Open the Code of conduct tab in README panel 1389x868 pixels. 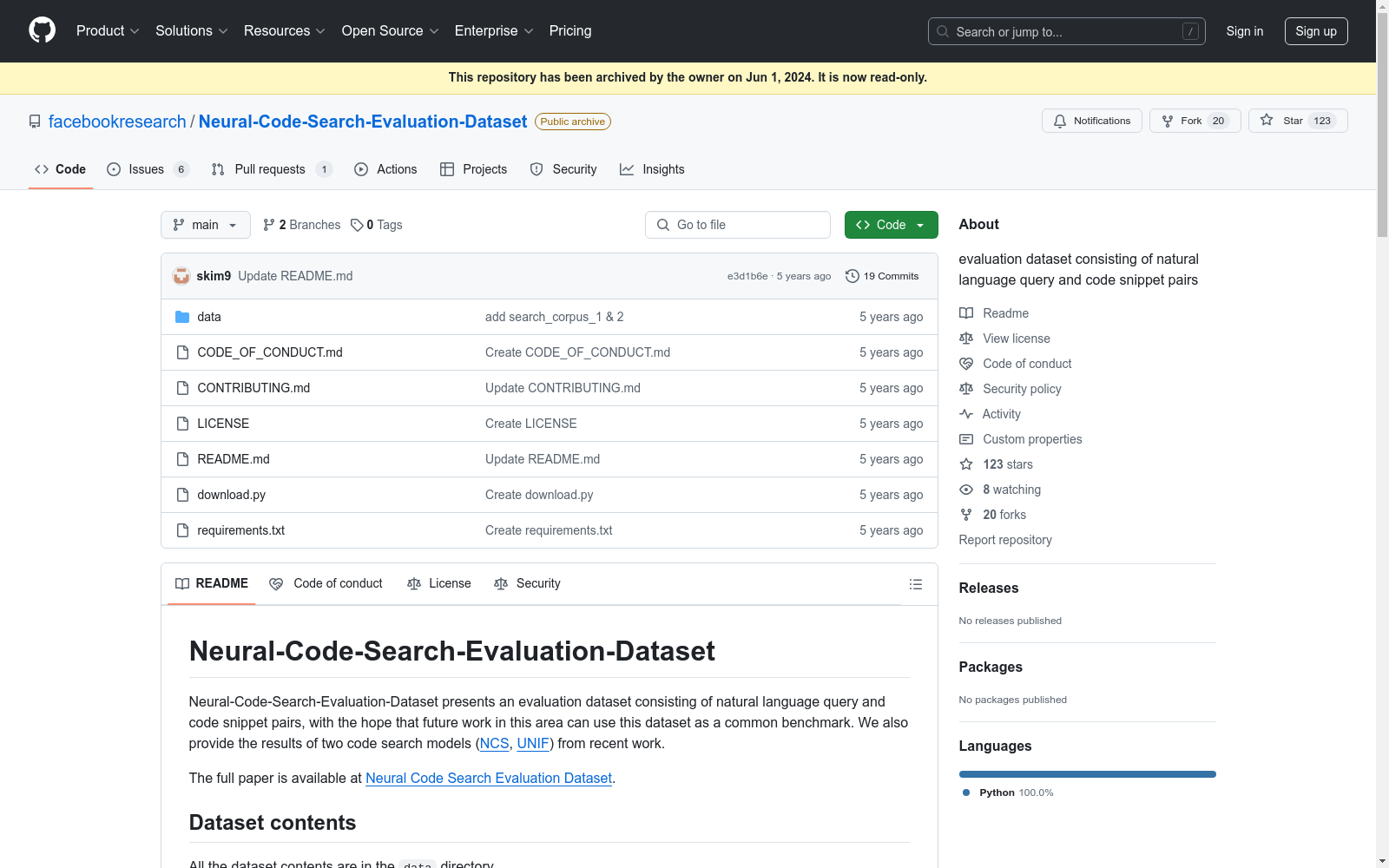[x=326, y=584]
